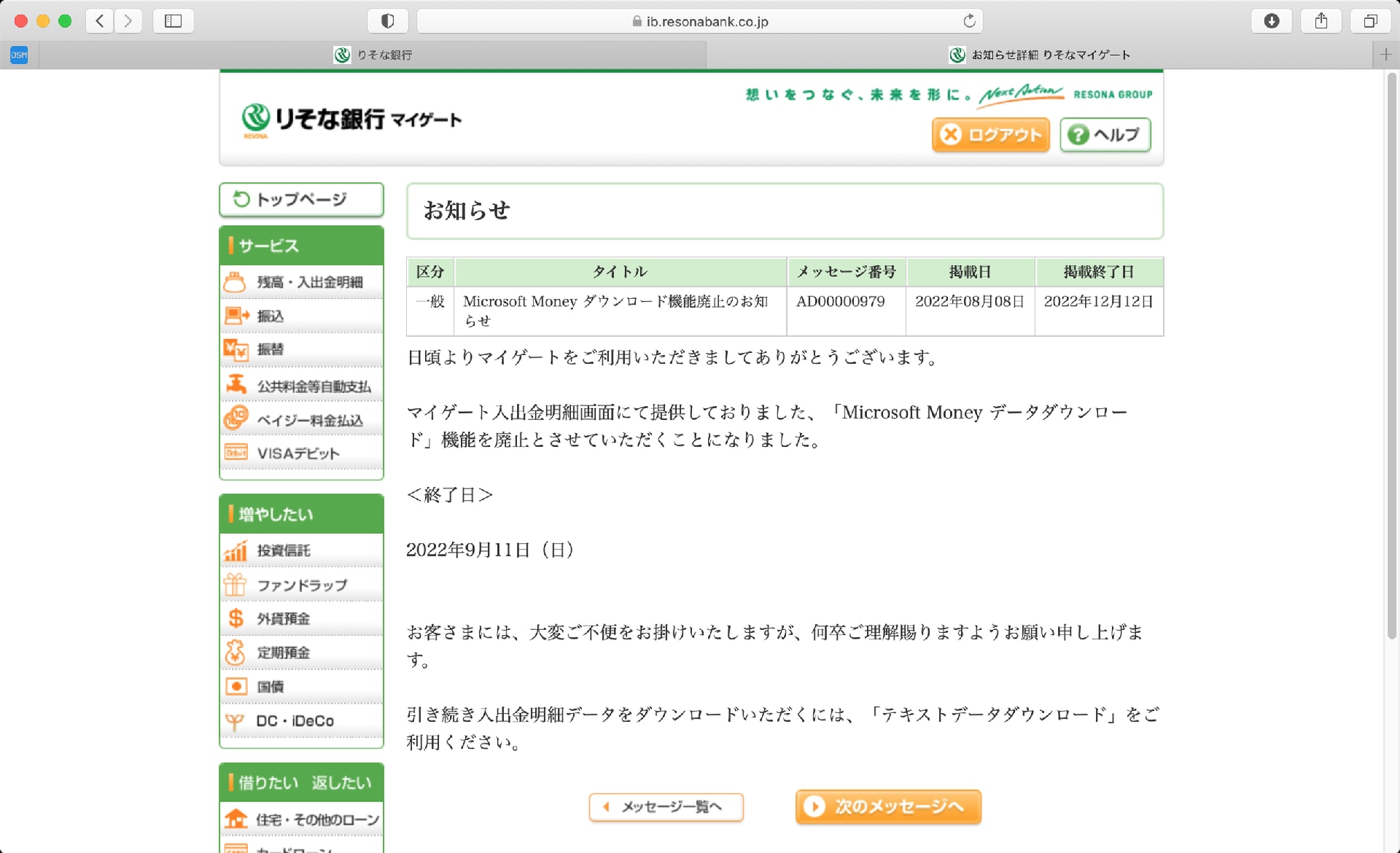The width and height of the screenshot is (1400, 853).
Task: Click the ペイジー料金払込 icon
Action: click(236, 418)
